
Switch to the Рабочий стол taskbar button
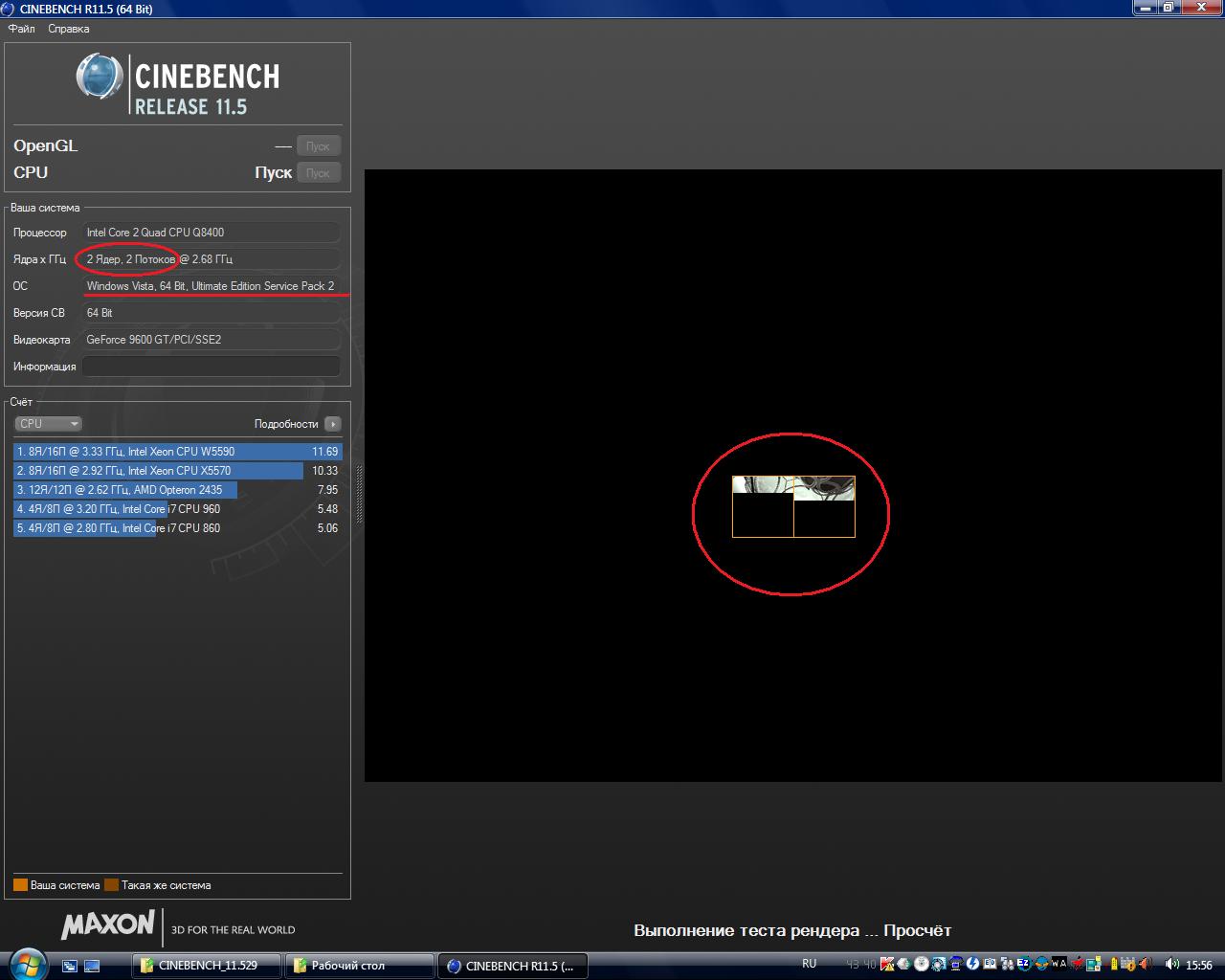click(x=360, y=966)
